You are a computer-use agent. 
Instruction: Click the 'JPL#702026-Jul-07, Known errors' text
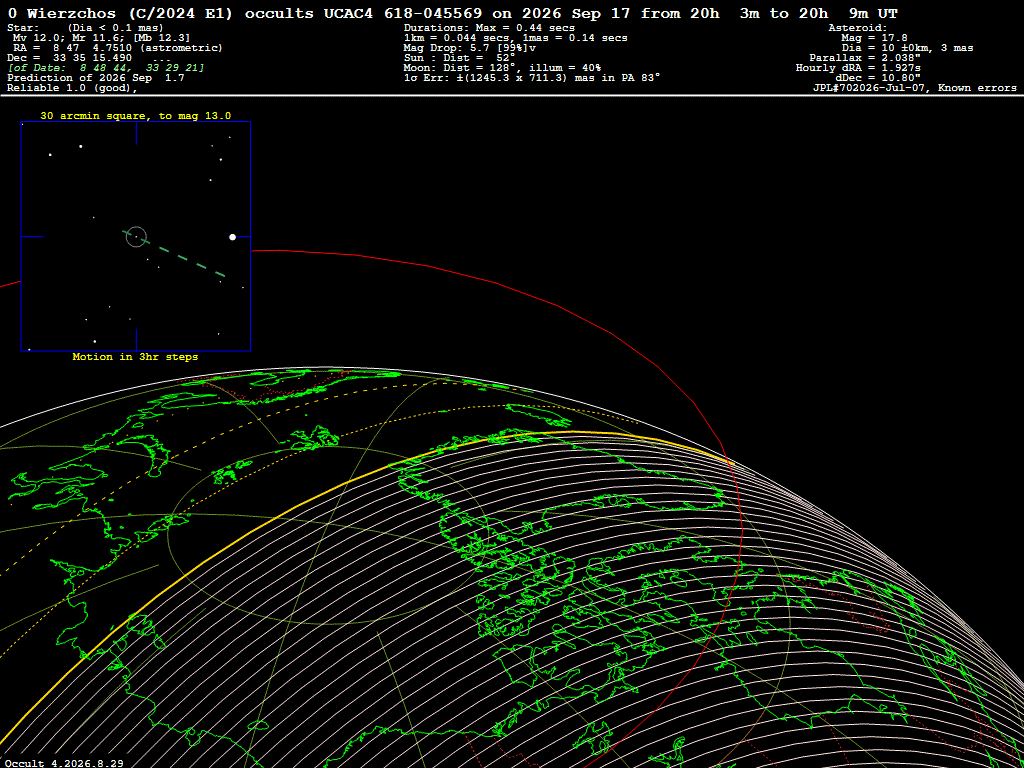tap(912, 88)
